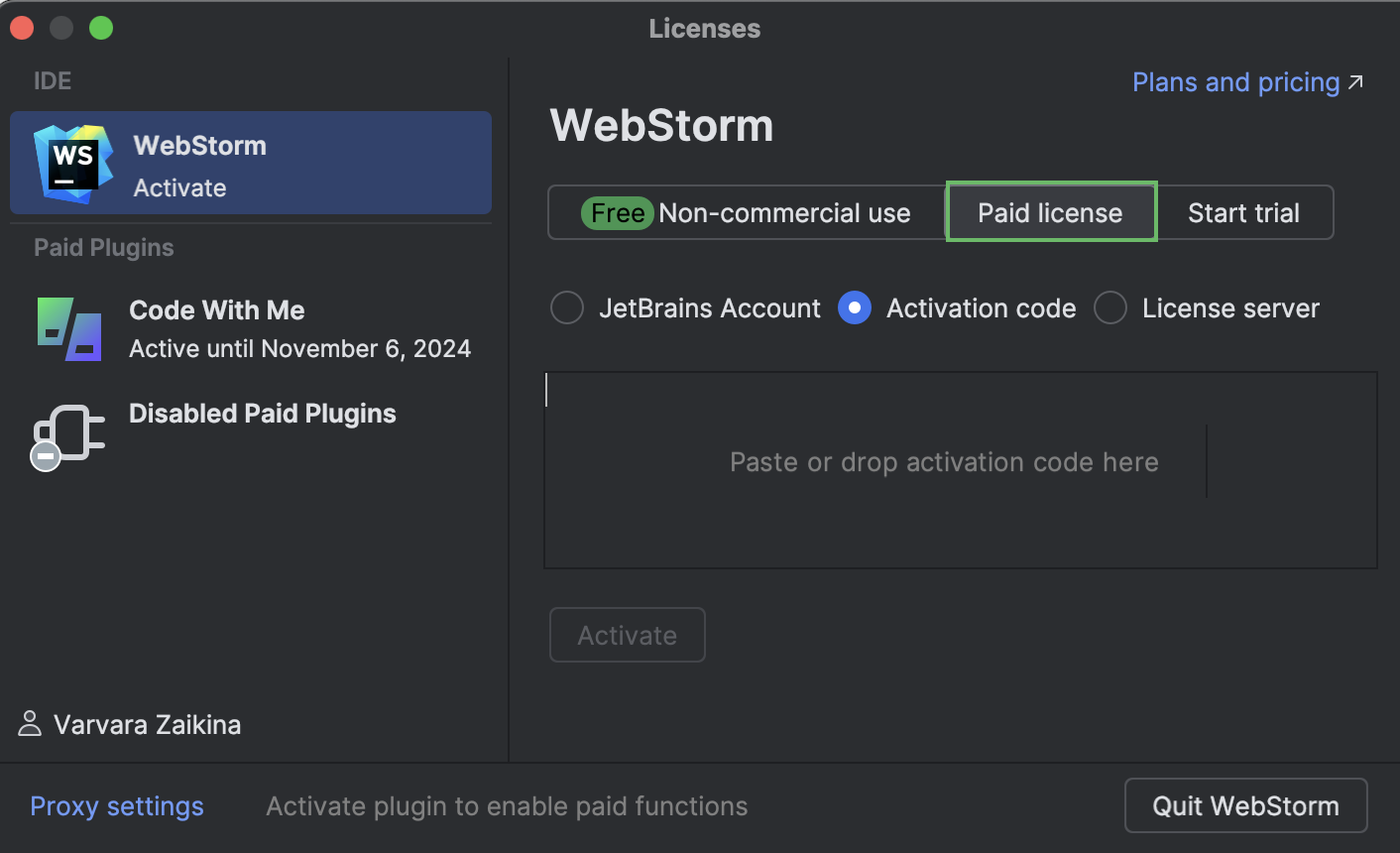Image resolution: width=1400 pixels, height=853 pixels.
Task: Select WebStorm in the IDE list
Action: tap(250, 162)
